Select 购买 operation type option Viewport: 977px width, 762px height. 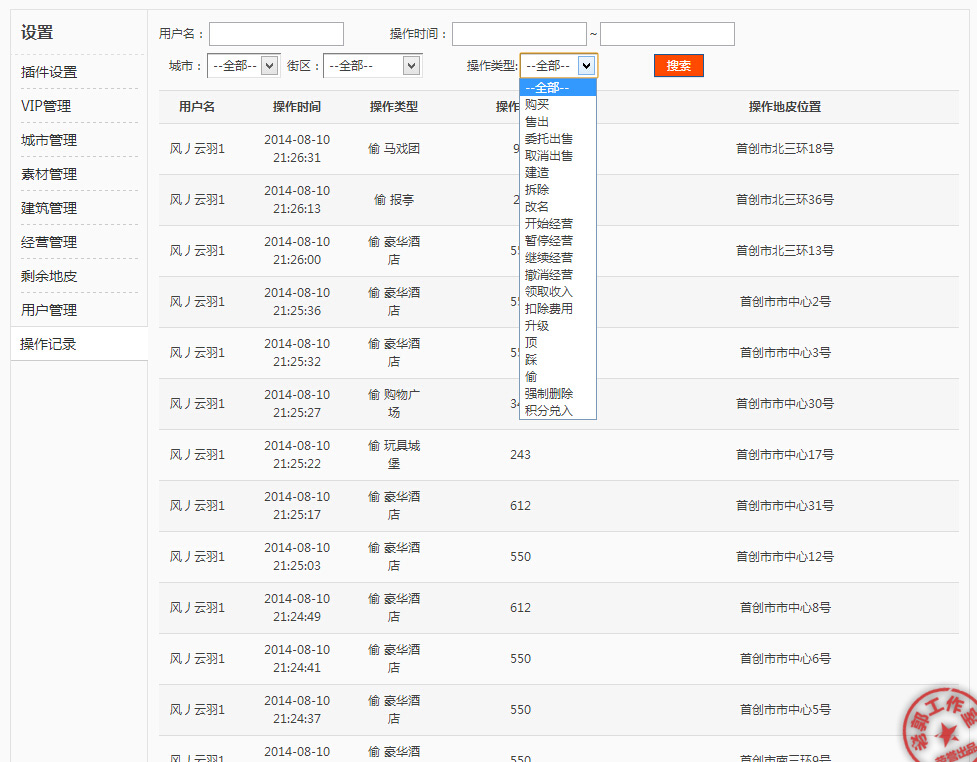tap(558, 105)
